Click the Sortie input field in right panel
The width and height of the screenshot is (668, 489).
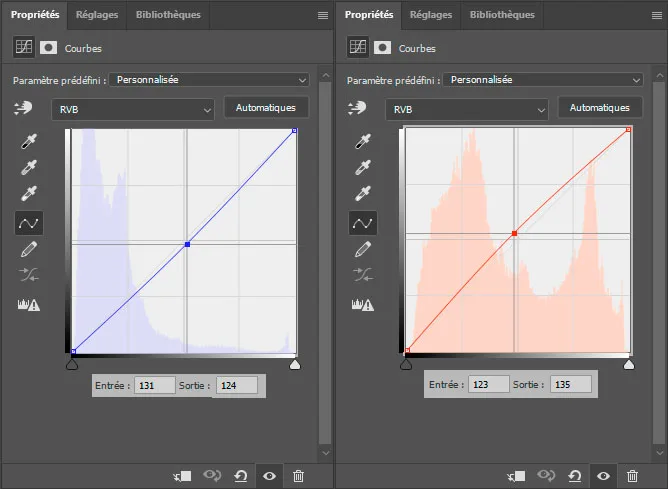pyautogui.click(x=569, y=384)
